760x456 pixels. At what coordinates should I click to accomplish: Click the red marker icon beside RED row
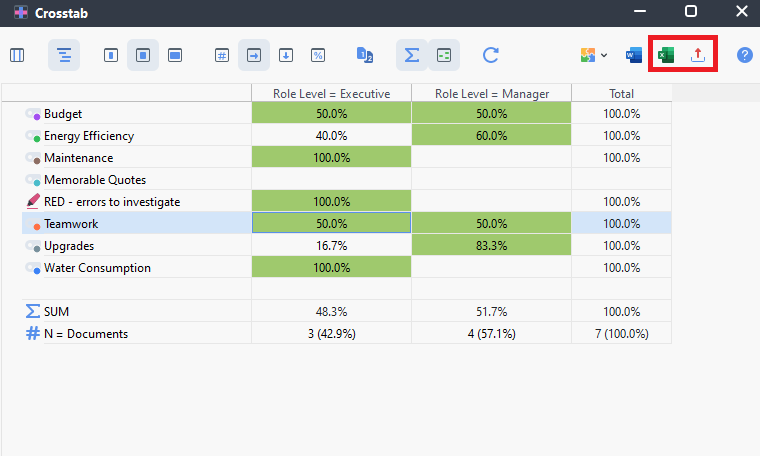point(33,201)
